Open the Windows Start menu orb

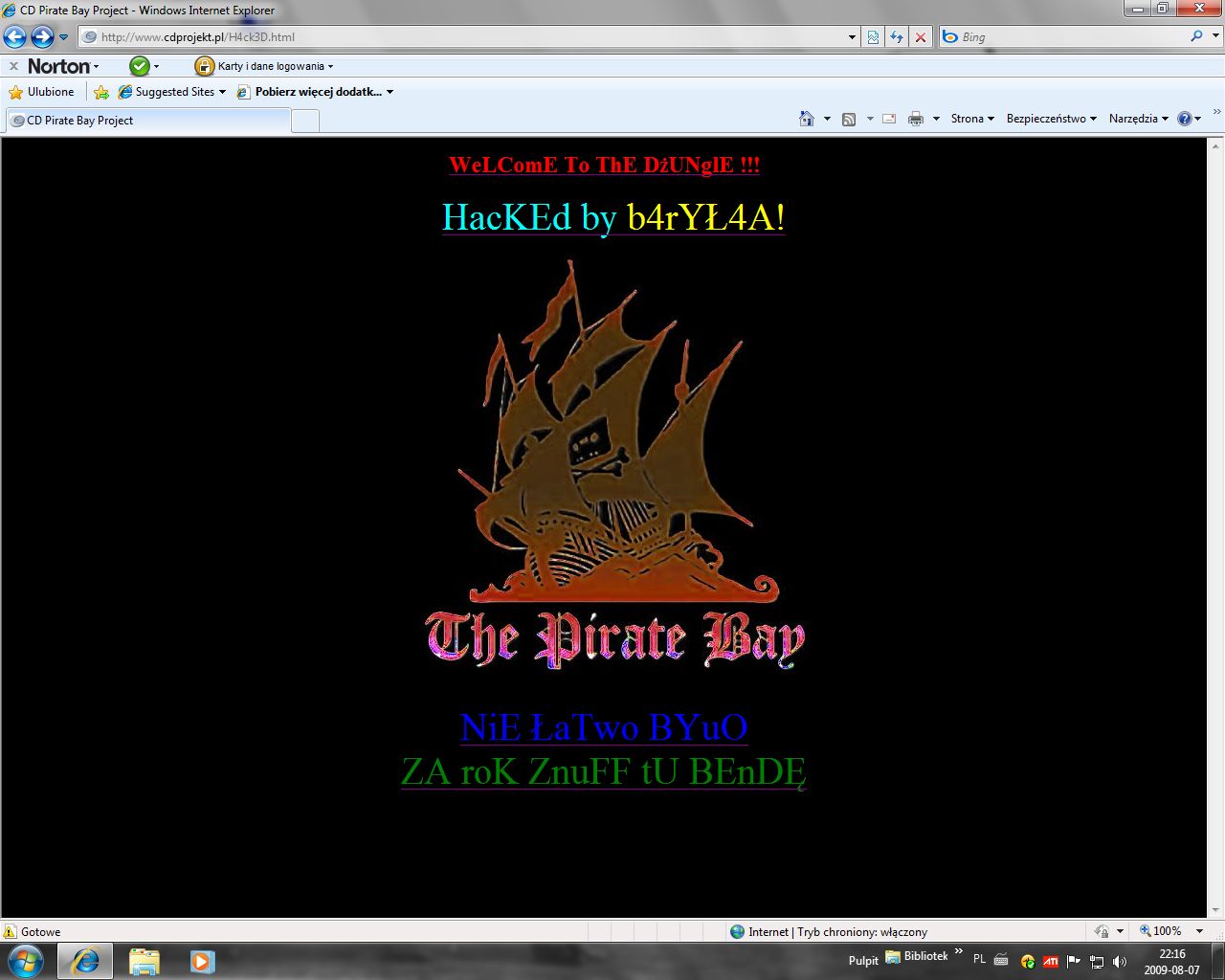coord(26,961)
